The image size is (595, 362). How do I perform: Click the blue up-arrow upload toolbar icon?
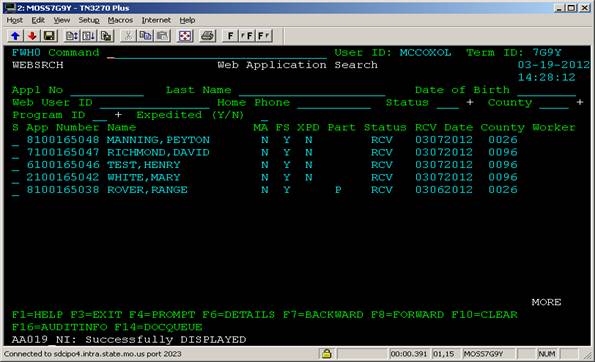pos(15,36)
